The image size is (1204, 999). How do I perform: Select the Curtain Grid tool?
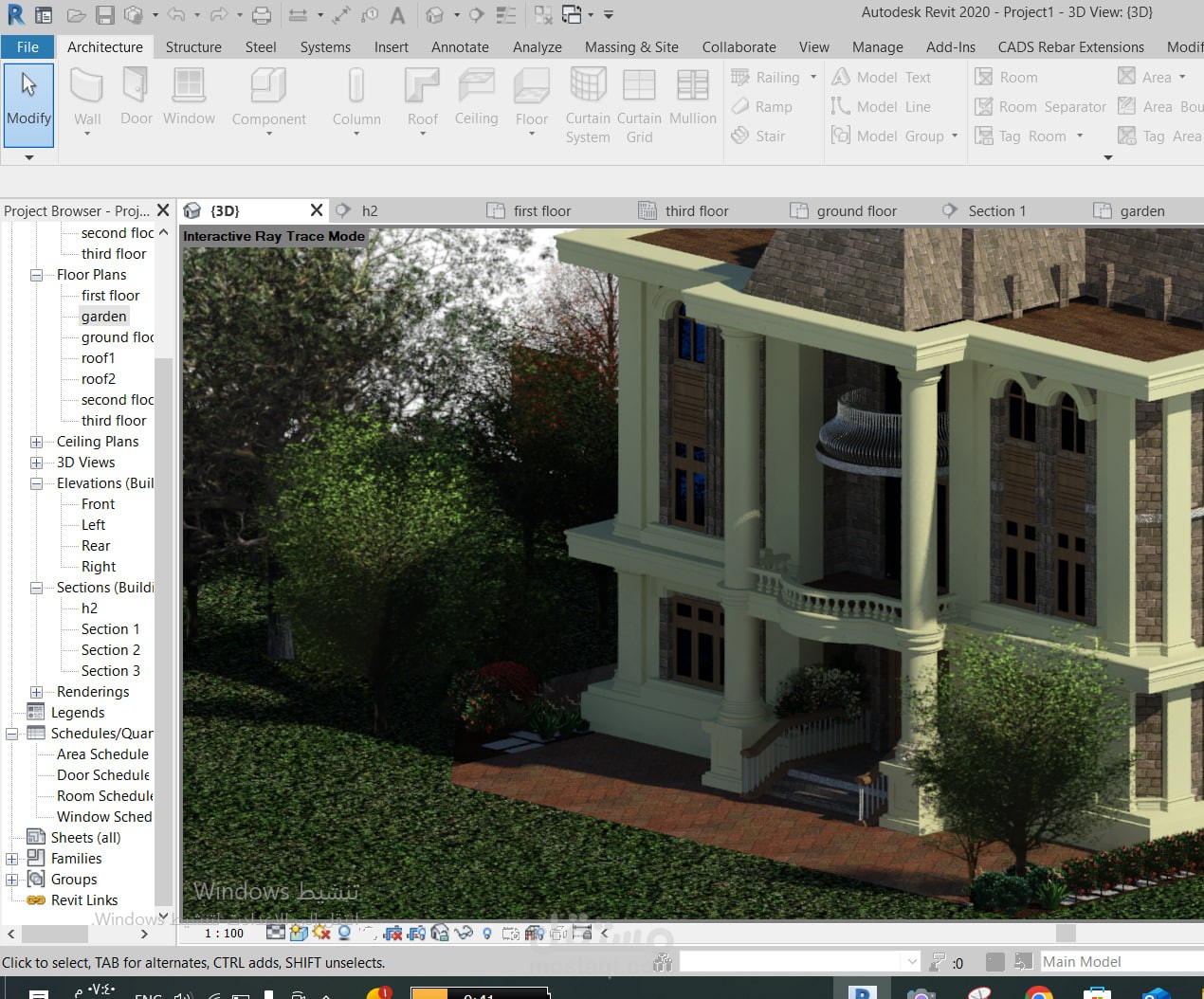pos(639,105)
